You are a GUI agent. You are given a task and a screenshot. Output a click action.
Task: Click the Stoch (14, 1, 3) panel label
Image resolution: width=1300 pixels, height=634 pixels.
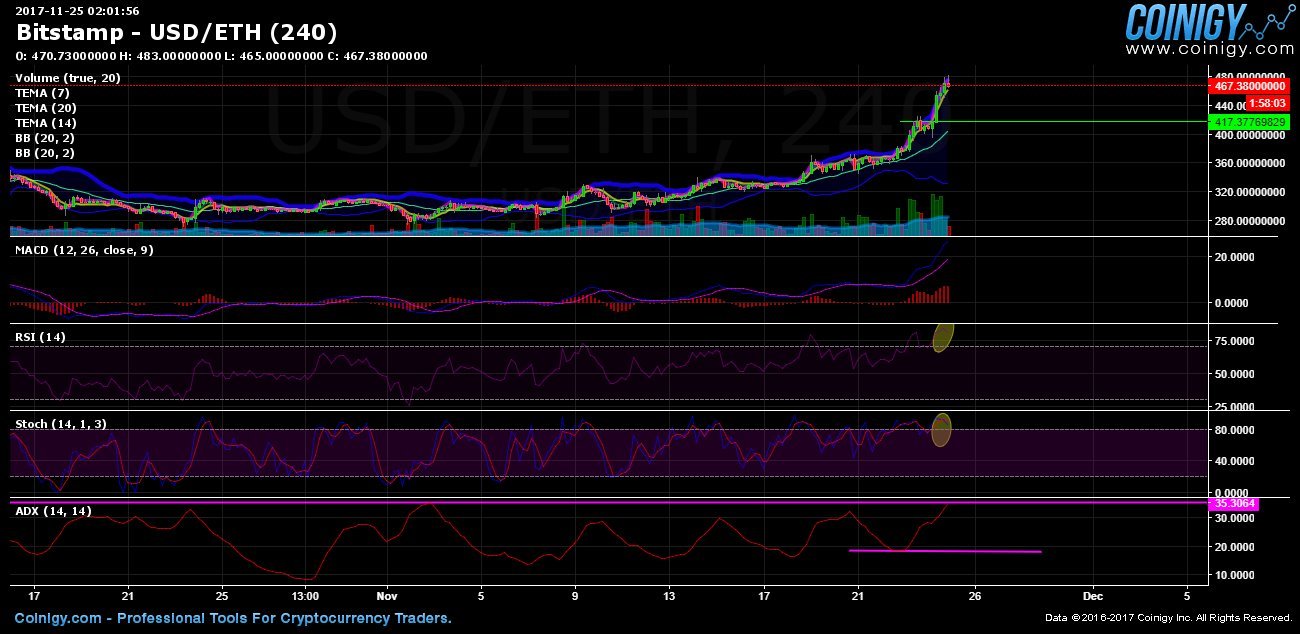coord(61,424)
